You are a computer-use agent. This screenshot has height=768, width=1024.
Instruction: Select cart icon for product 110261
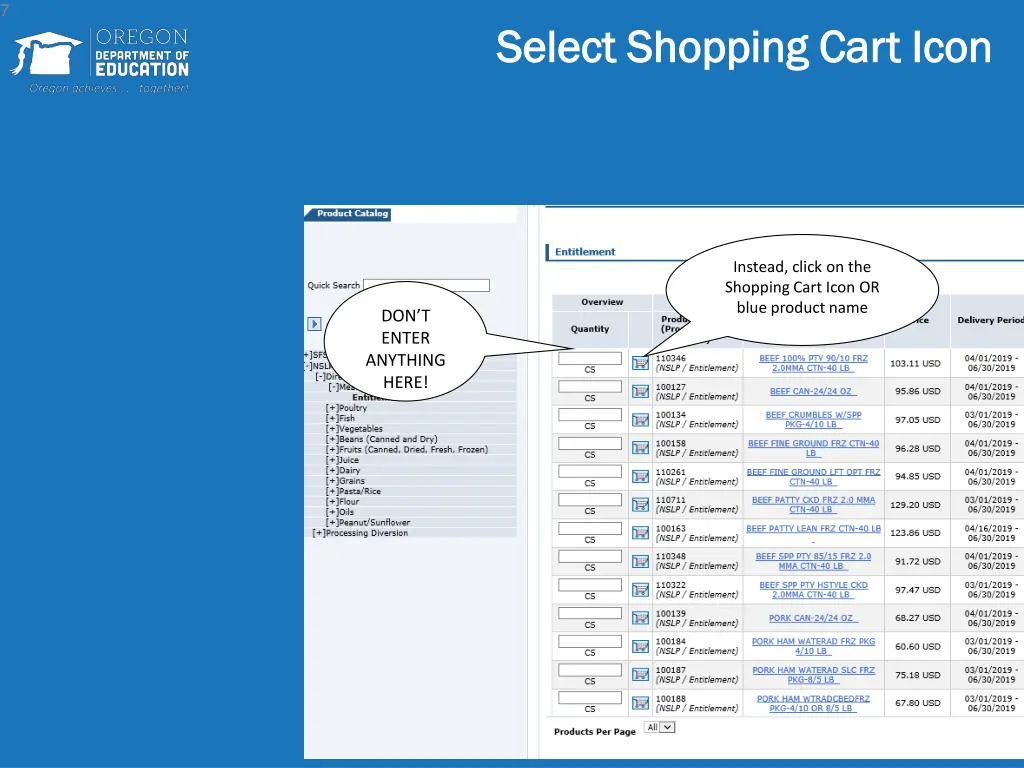641,477
